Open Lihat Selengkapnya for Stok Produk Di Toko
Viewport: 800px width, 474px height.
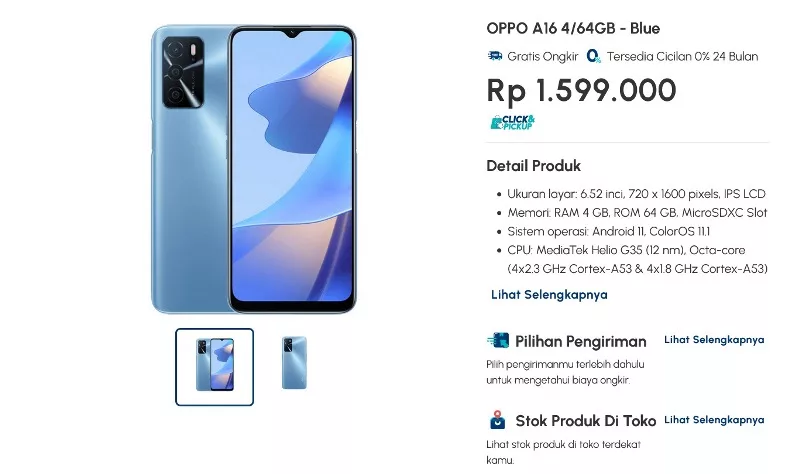pos(714,420)
